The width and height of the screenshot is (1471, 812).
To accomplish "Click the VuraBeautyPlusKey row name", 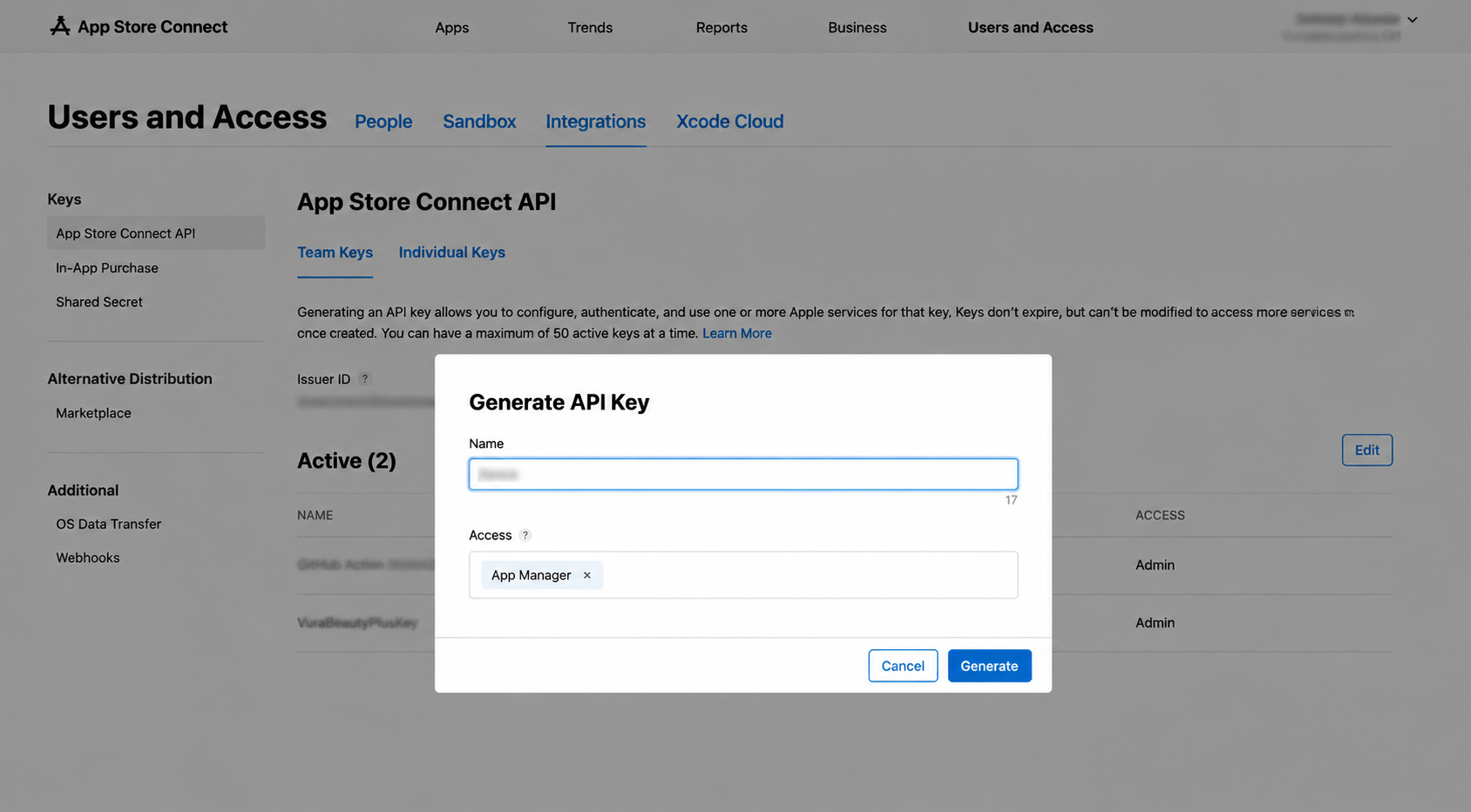I will (357, 622).
